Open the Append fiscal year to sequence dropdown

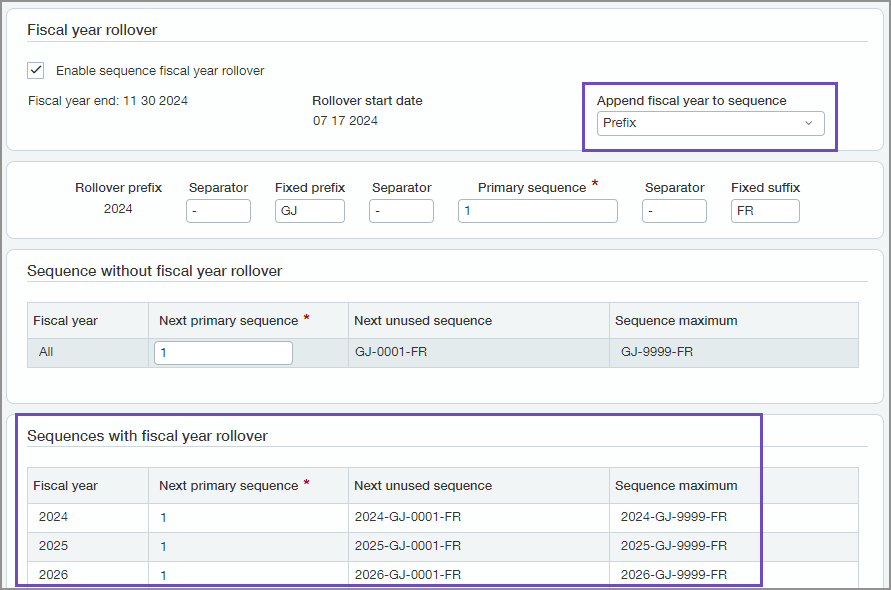[711, 121]
